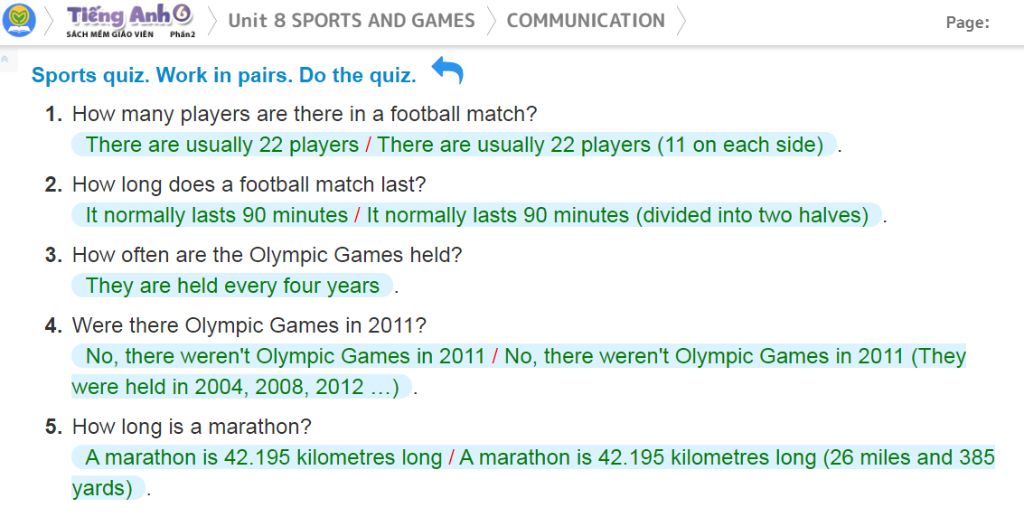Select the answer about 22 players
The image size is (1024, 517).
click(455, 144)
